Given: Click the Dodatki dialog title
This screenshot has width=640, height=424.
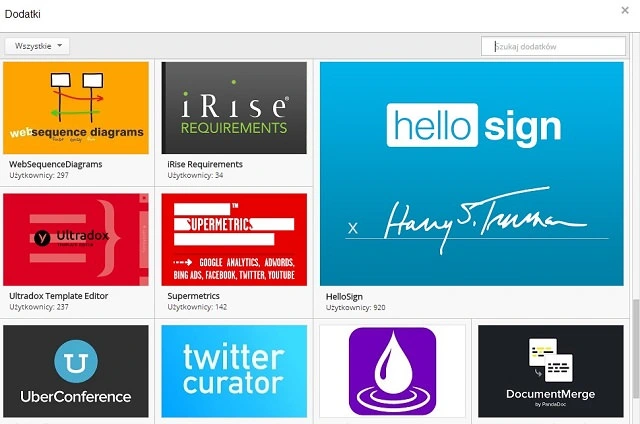Looking at the screenshot, I should (x=22, y=14).
